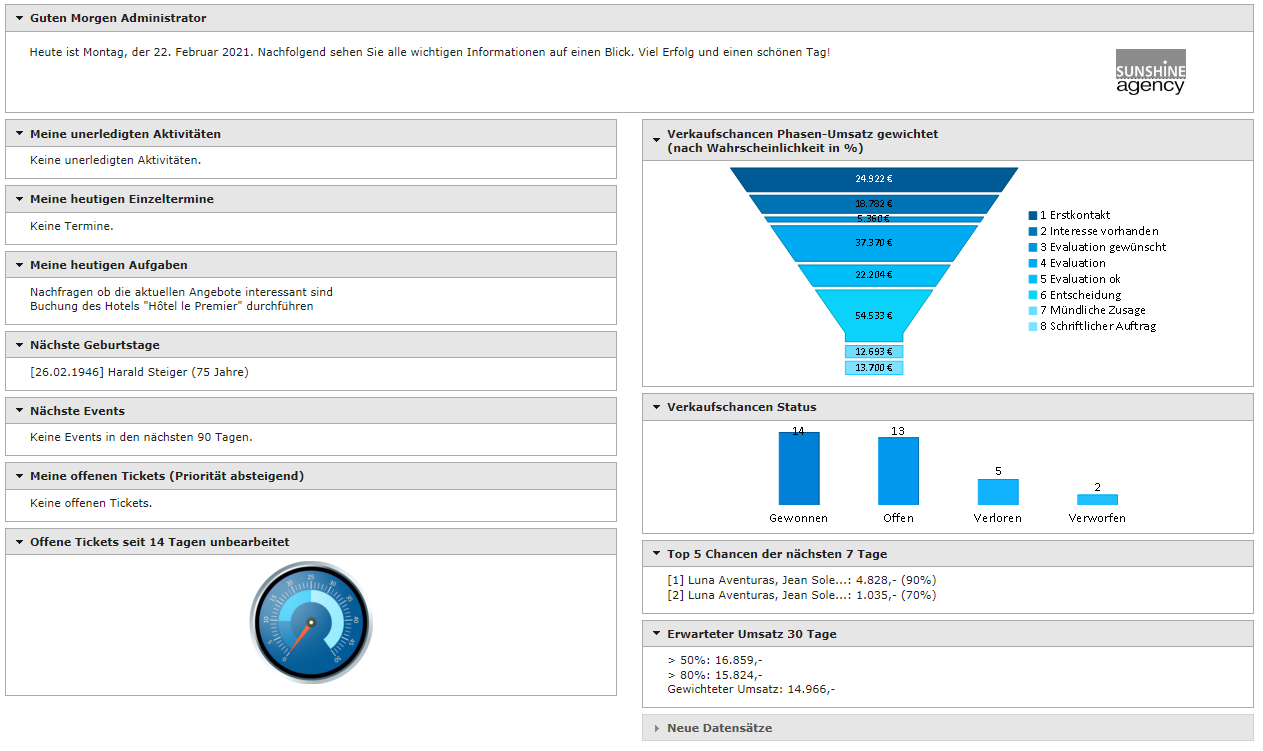Collapse the Verkaufschancen Status panel
Image resolution: width=1263 pixels, height=751 pixels.
tap(656, 407)
